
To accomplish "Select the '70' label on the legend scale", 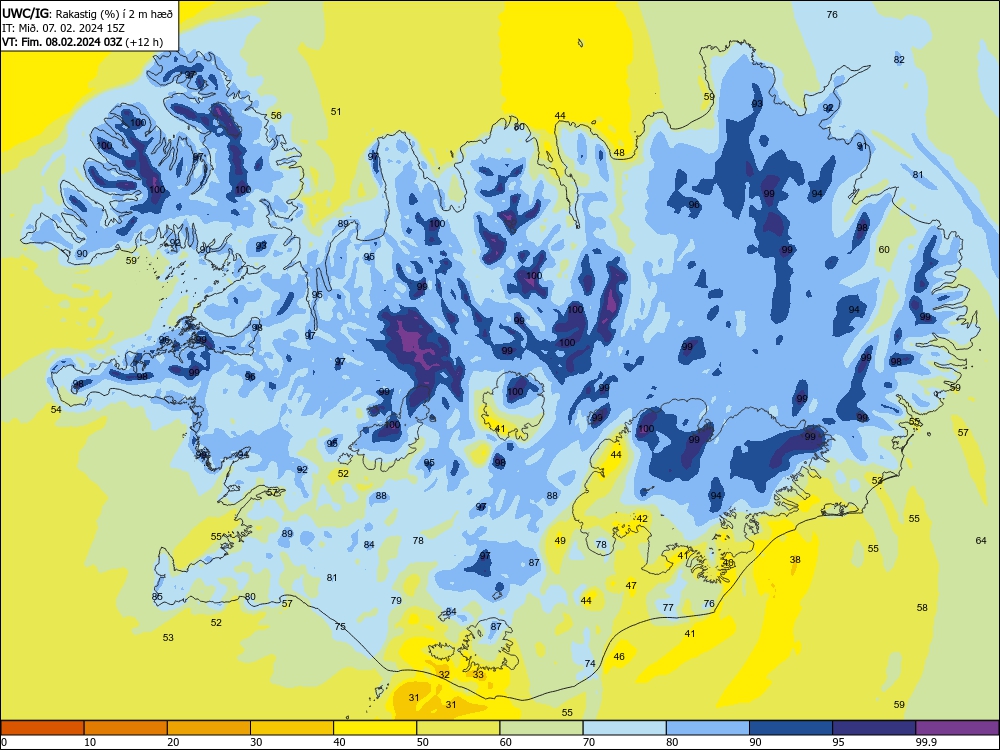I will 589,742.
